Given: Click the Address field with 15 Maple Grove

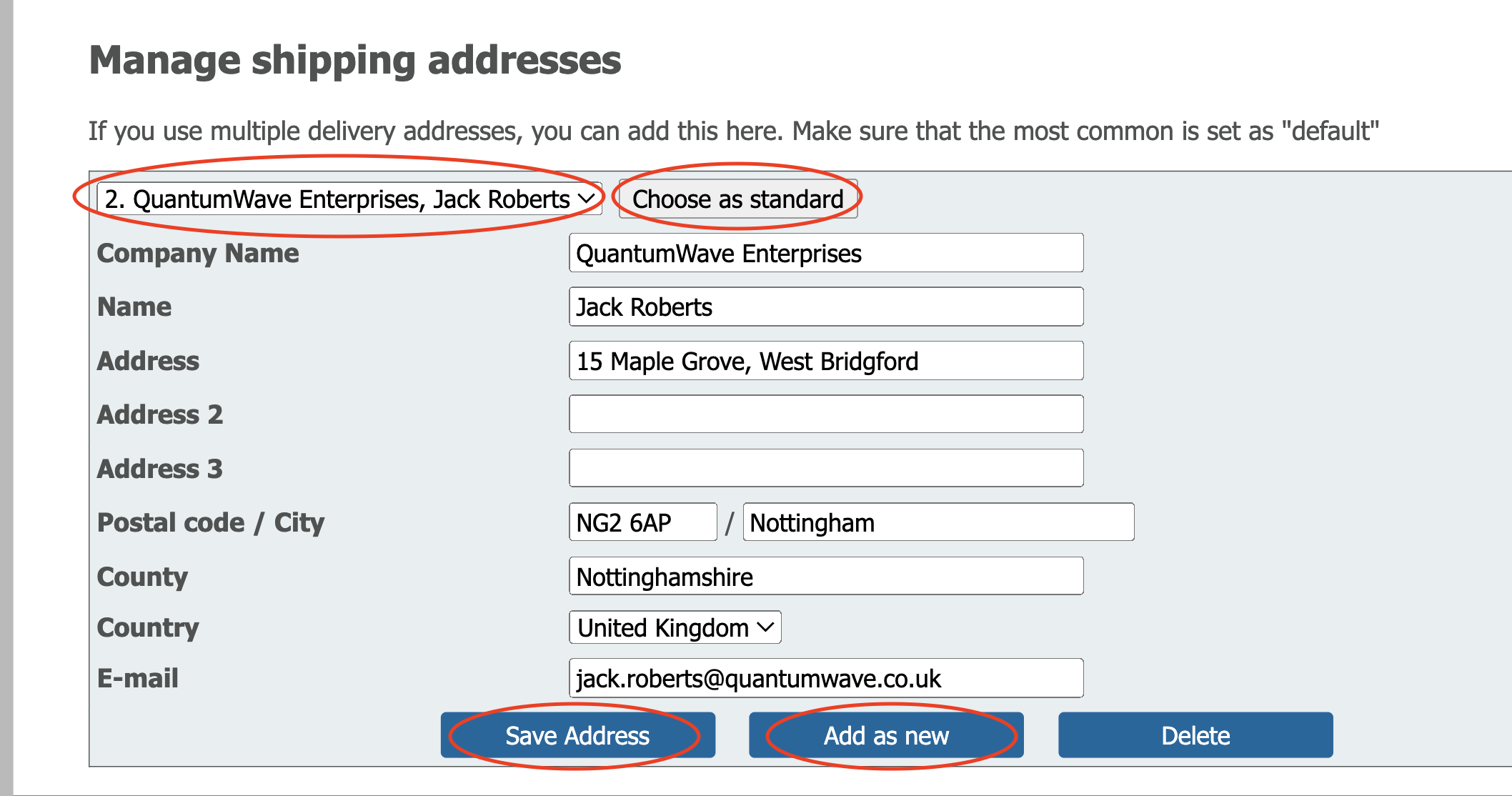Looking at the screenshot, I should click(x=826, y=361).
